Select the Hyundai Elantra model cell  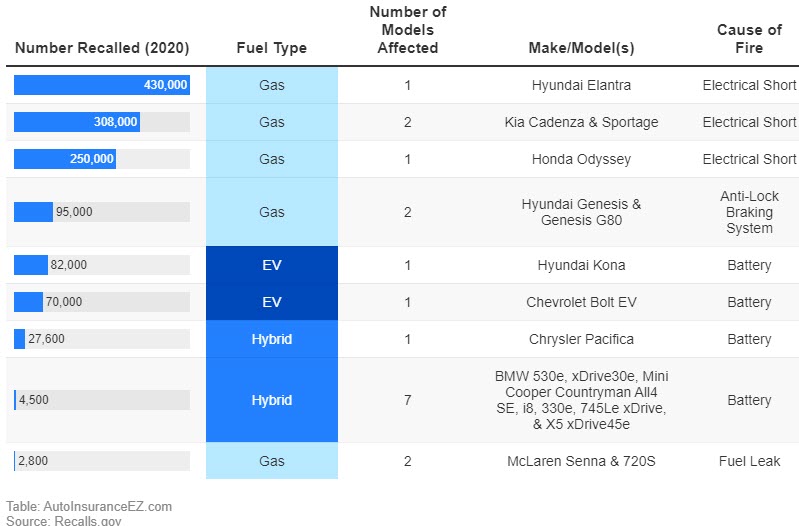click(581, 85)
